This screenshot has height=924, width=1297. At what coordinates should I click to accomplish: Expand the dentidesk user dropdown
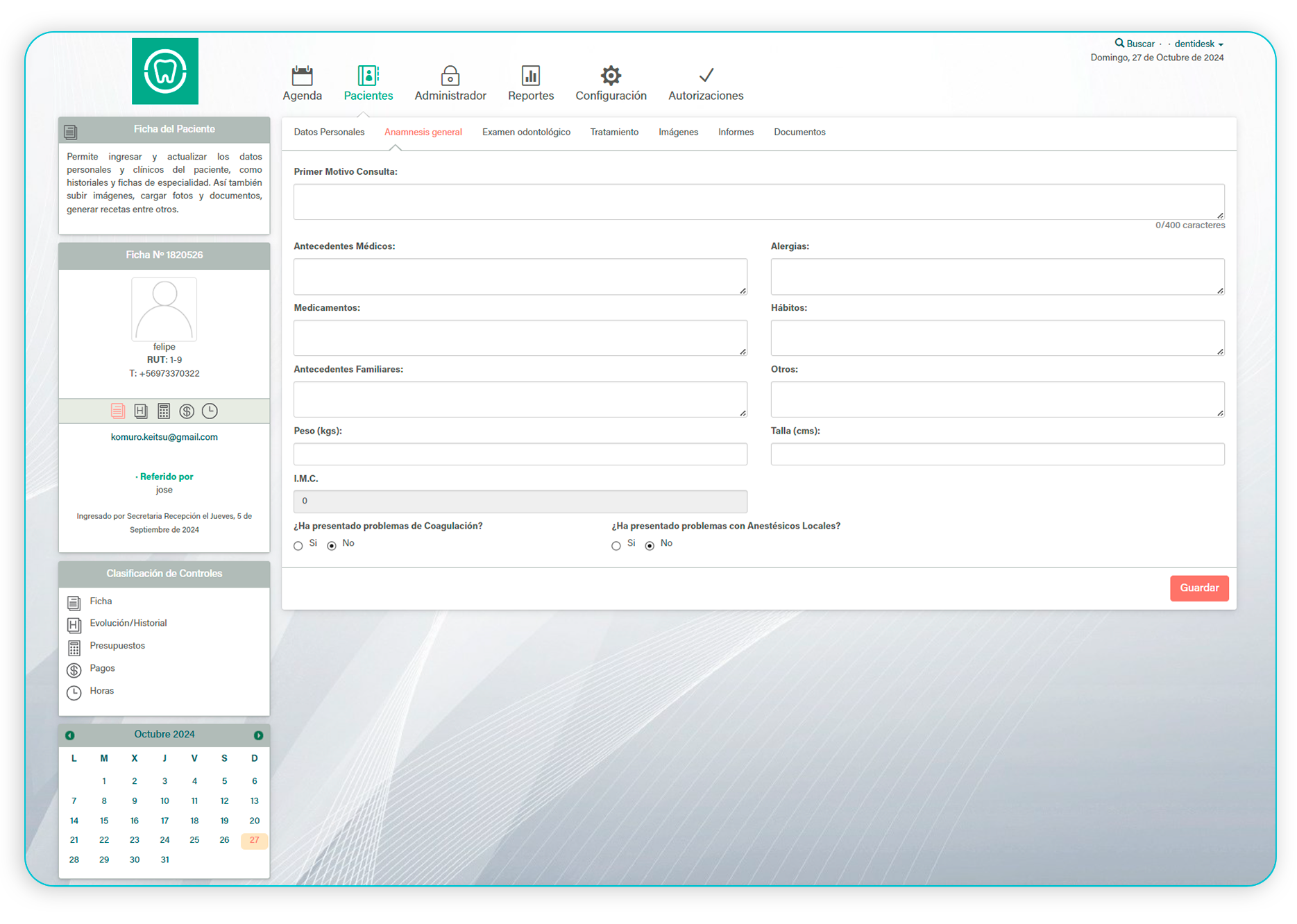tap(1198, 44)
